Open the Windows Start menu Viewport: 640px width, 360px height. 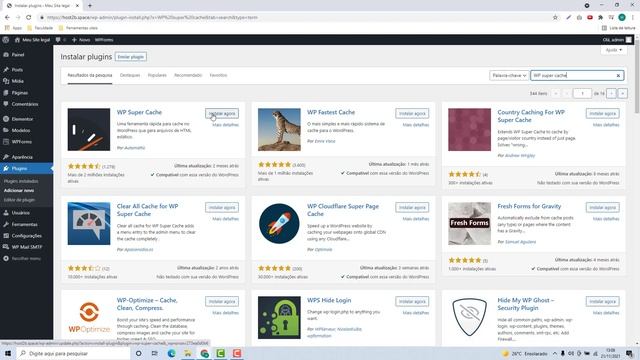click(x=8, y=353)
